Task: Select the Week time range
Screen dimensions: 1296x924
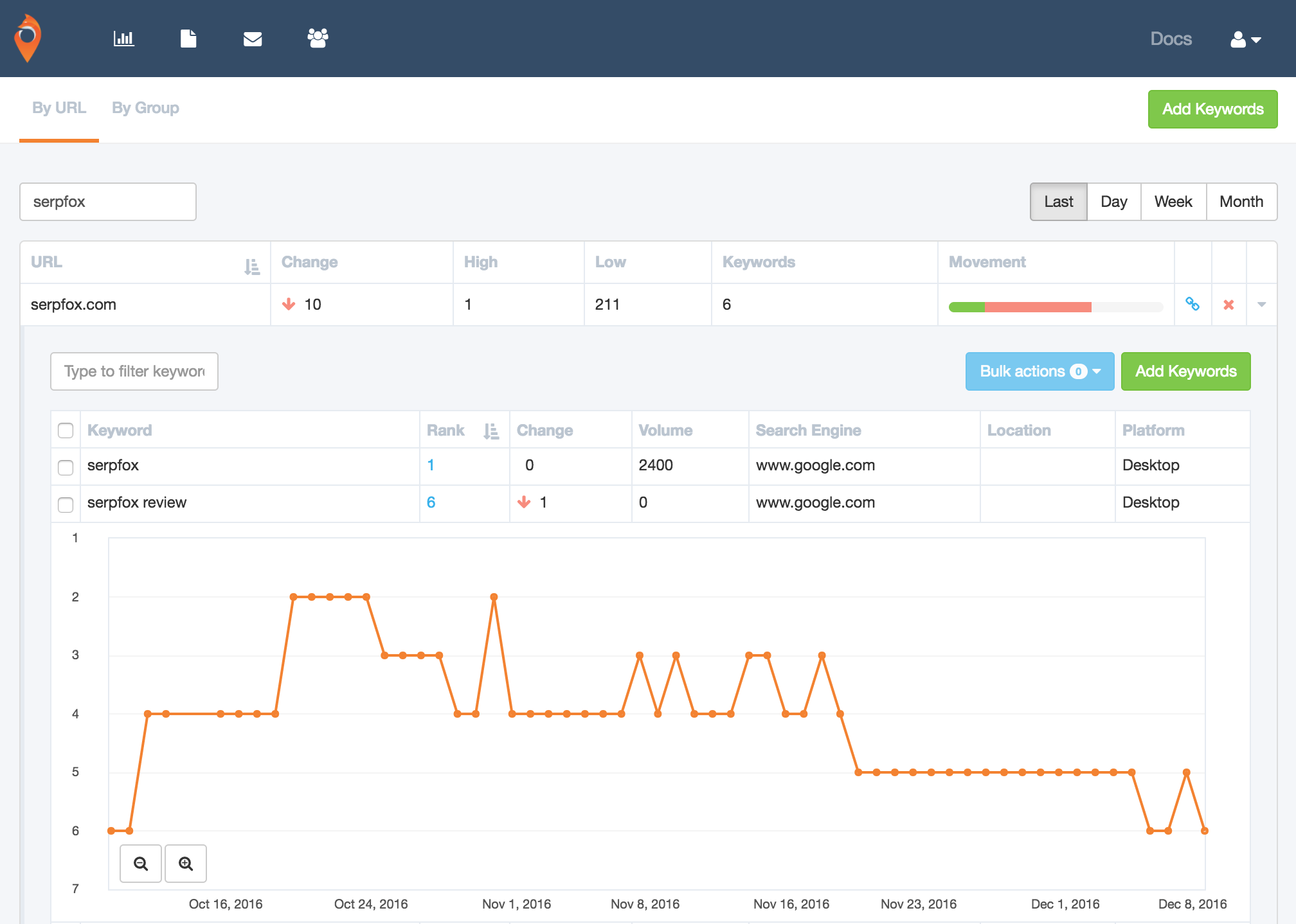Action: point(1173,202)
